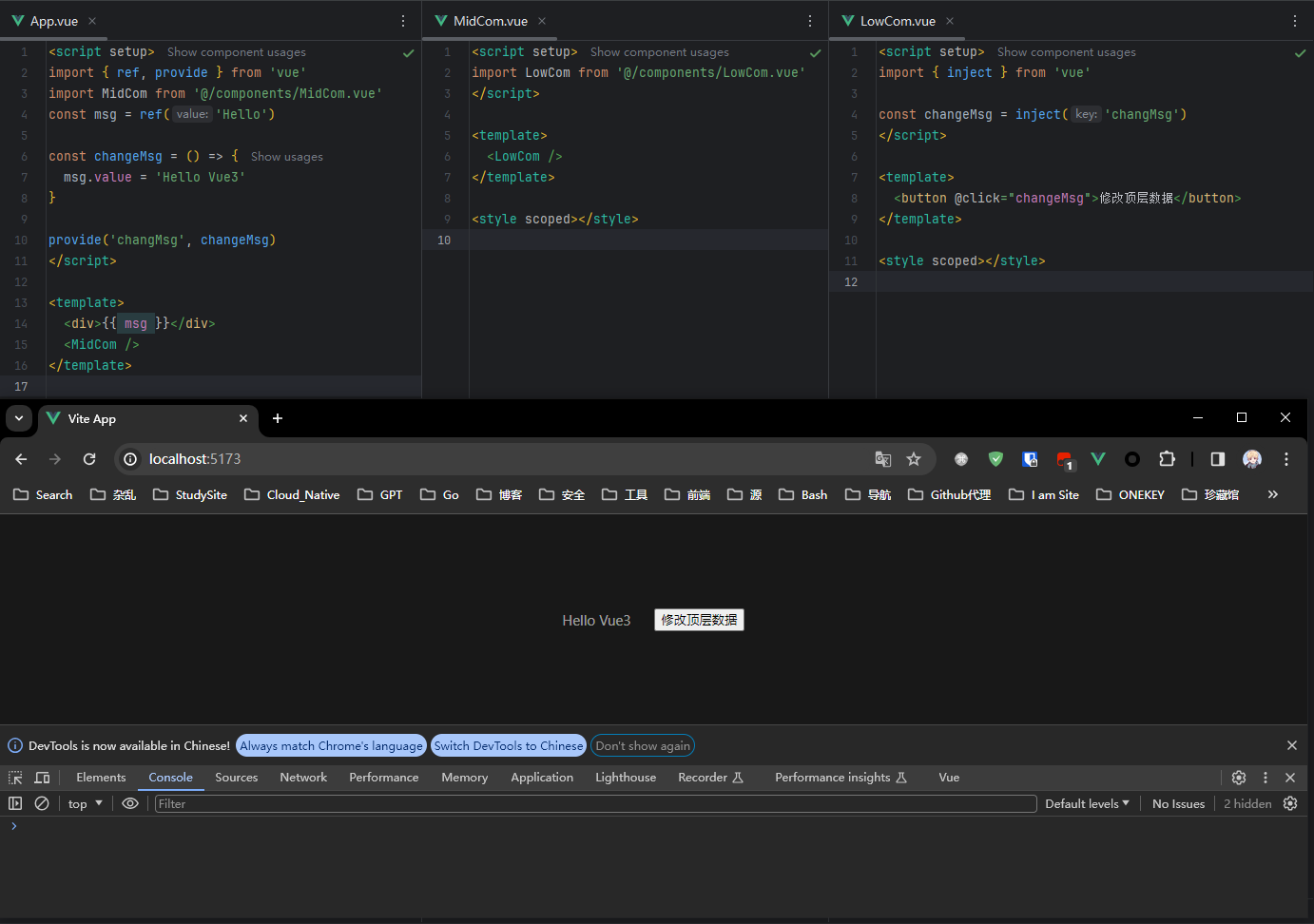Show component usages in App.vue
Image resolution: width=1314 pixels, height=924 pixels.
[x=237, y=52]
